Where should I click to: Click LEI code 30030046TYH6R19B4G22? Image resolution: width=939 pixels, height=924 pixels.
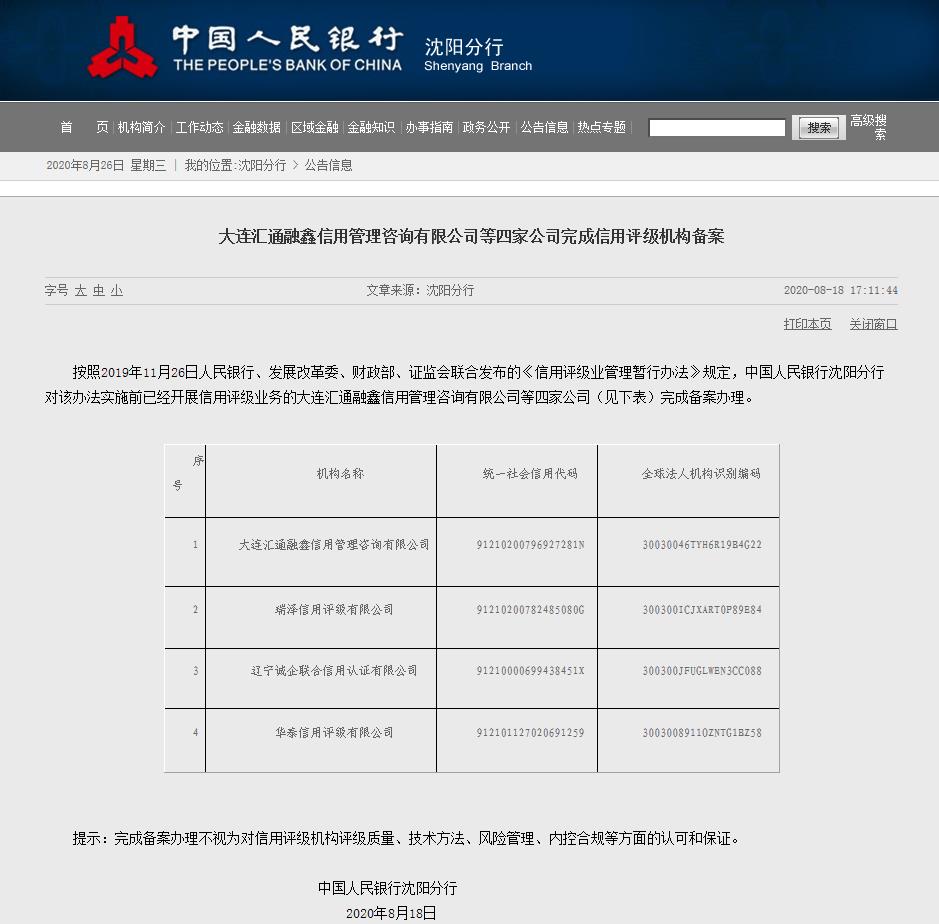pos(702,545)
